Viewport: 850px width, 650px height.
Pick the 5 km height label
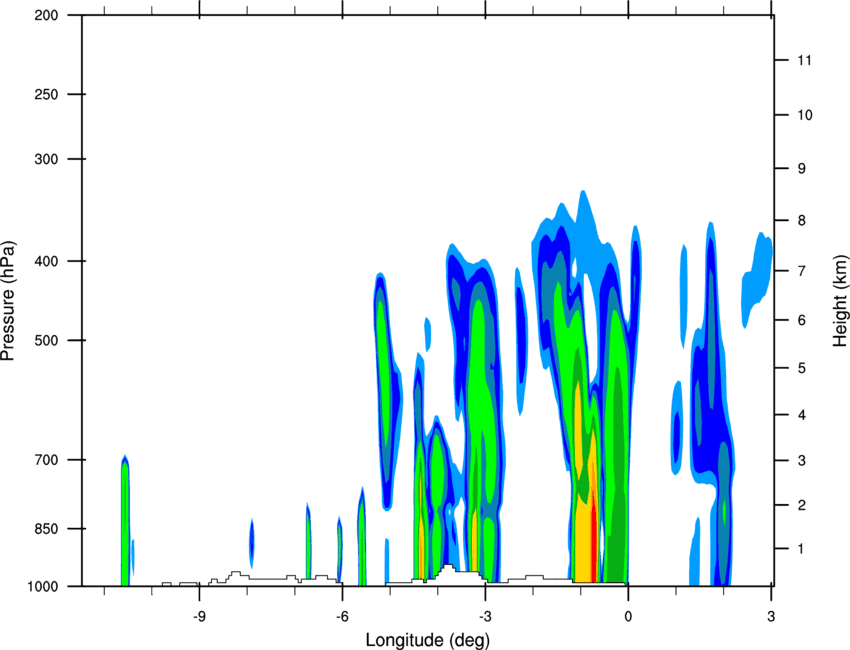802,368
